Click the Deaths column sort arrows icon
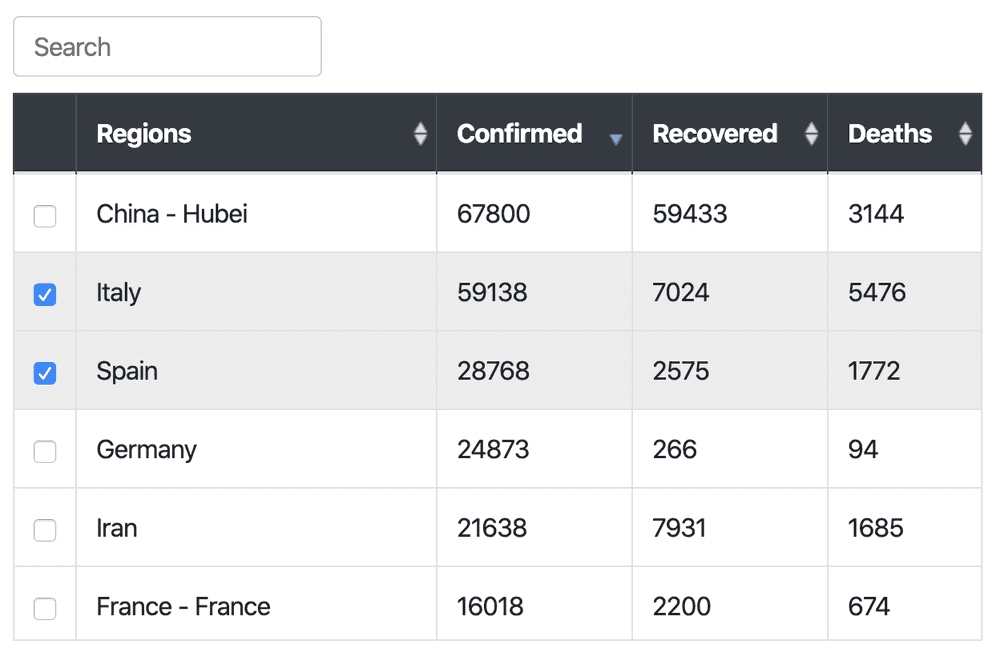 click(x=966, y=134)
